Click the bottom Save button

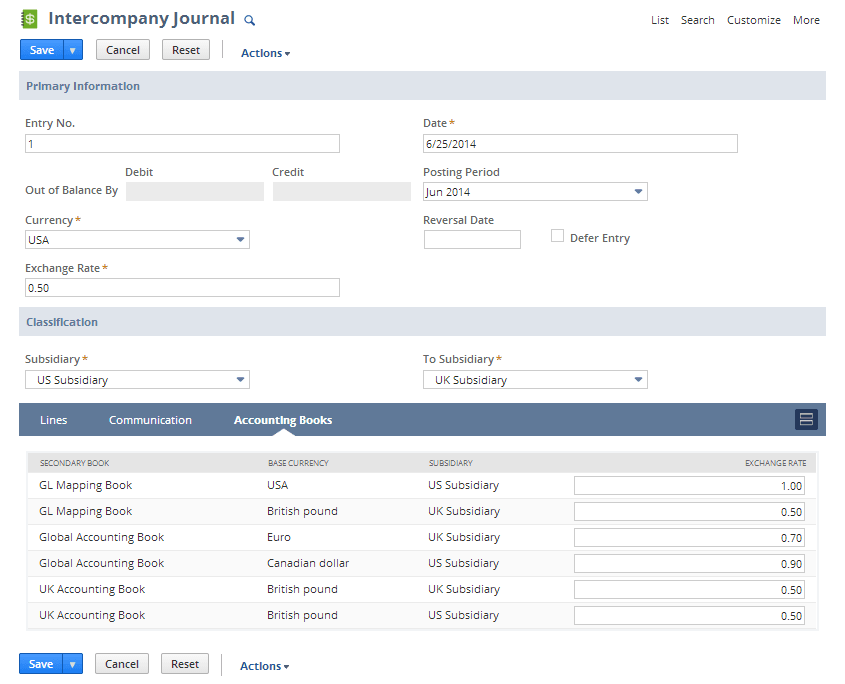(x=41, y=664)
